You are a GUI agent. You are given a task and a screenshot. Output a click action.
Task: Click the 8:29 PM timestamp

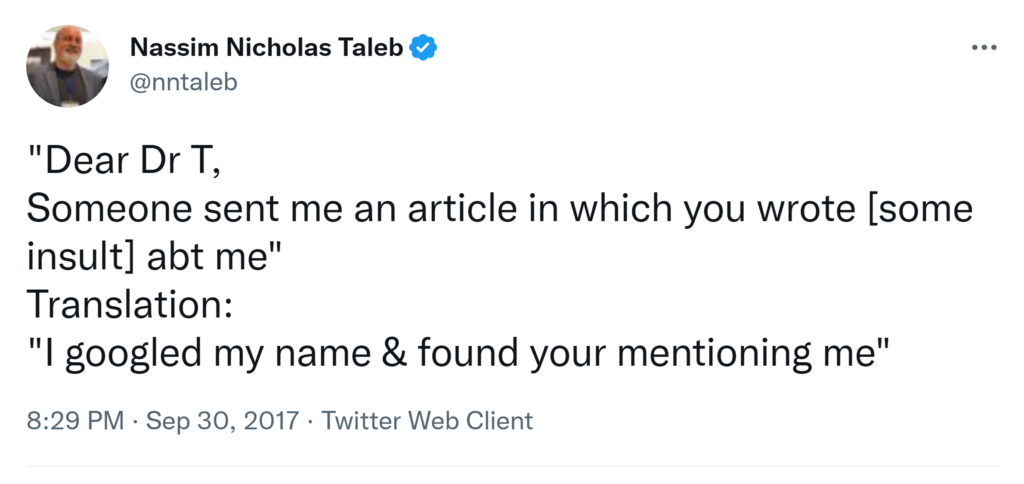(75, 421)
